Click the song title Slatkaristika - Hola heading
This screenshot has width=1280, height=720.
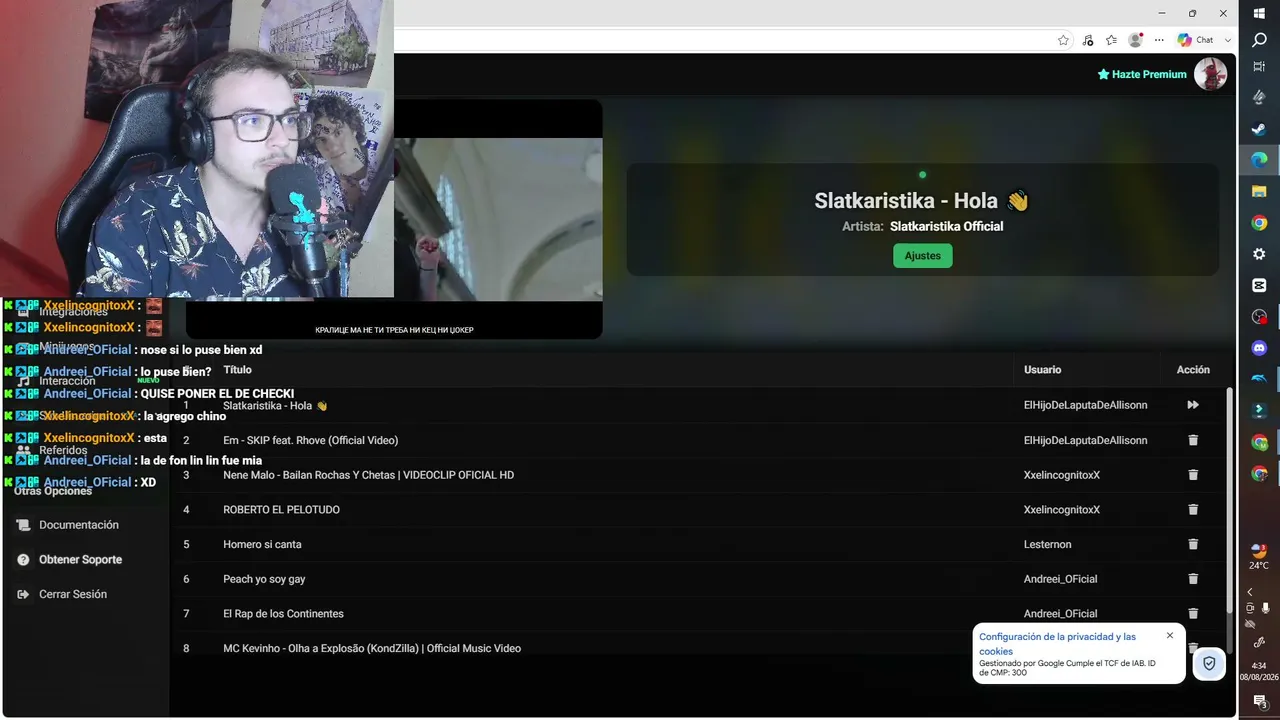pyautogui.click(x=922, y=200)
